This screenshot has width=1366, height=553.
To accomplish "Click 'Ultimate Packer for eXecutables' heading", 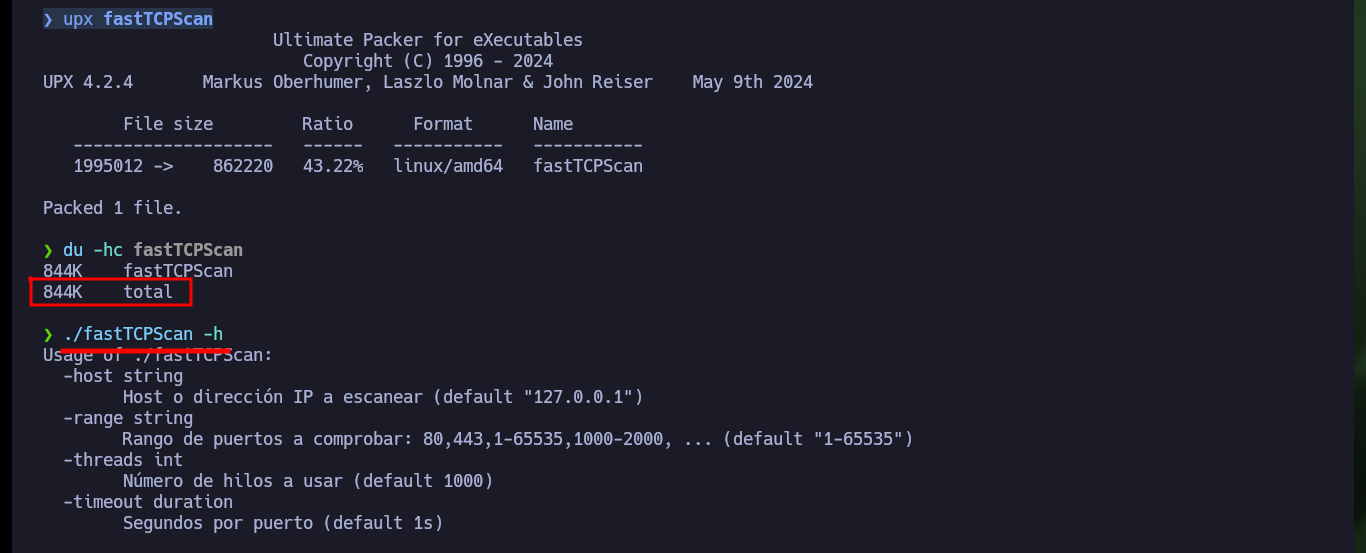I will point(428,40).
